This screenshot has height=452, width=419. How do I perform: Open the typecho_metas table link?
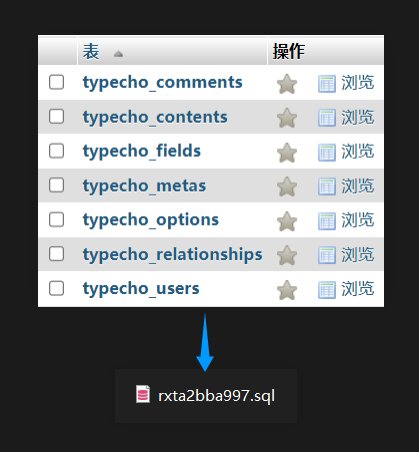pos(144,186)
